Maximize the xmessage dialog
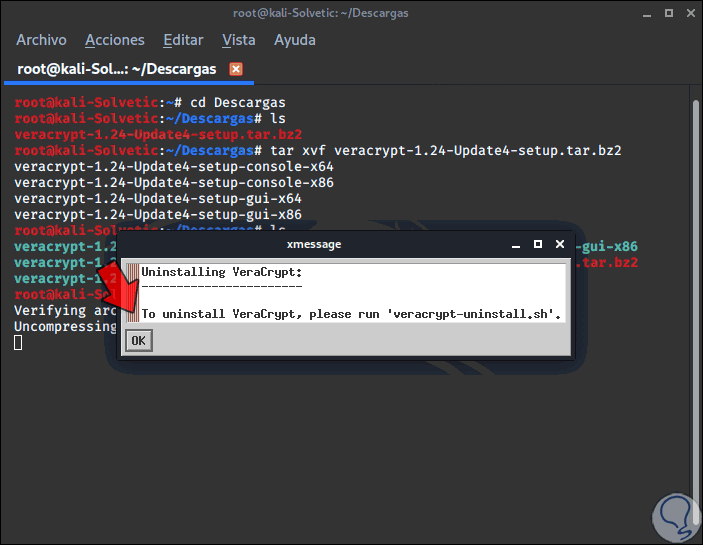 point(538,244)
